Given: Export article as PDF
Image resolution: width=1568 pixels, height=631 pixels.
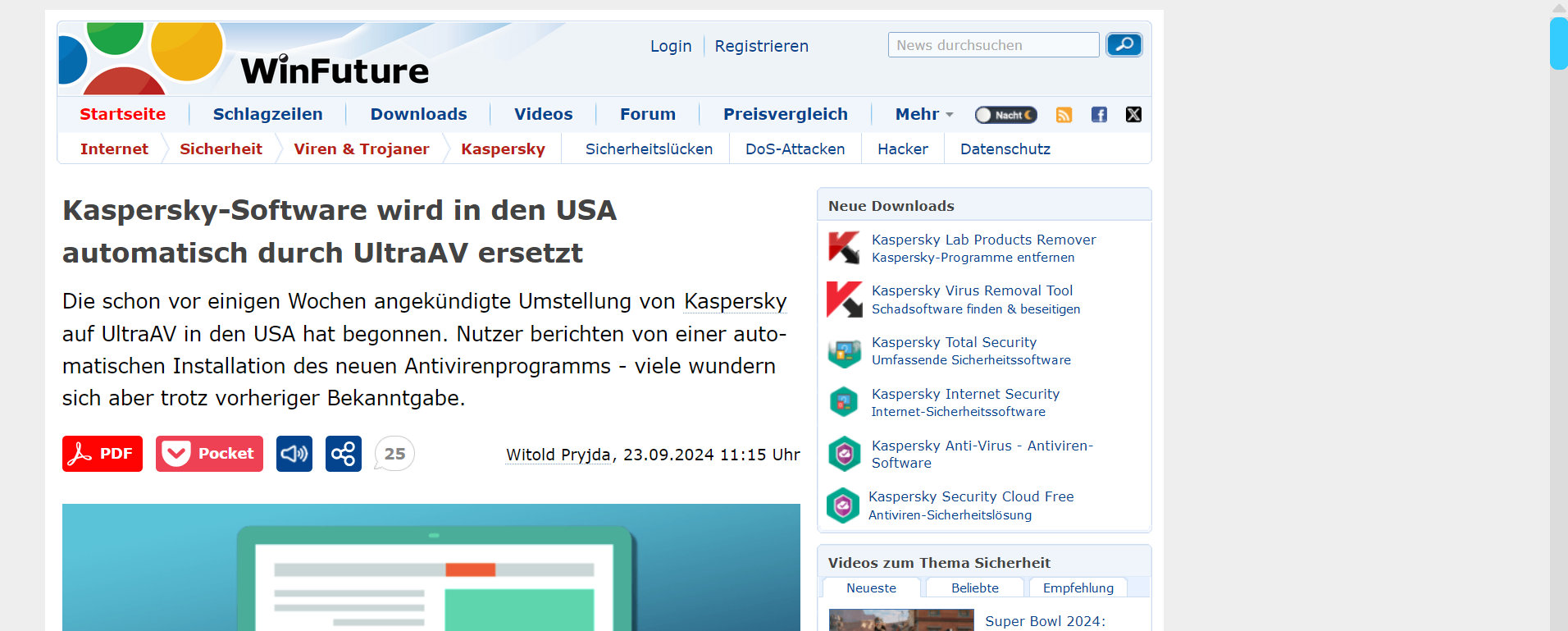Looking at the screenshot, I should point(103,454).
